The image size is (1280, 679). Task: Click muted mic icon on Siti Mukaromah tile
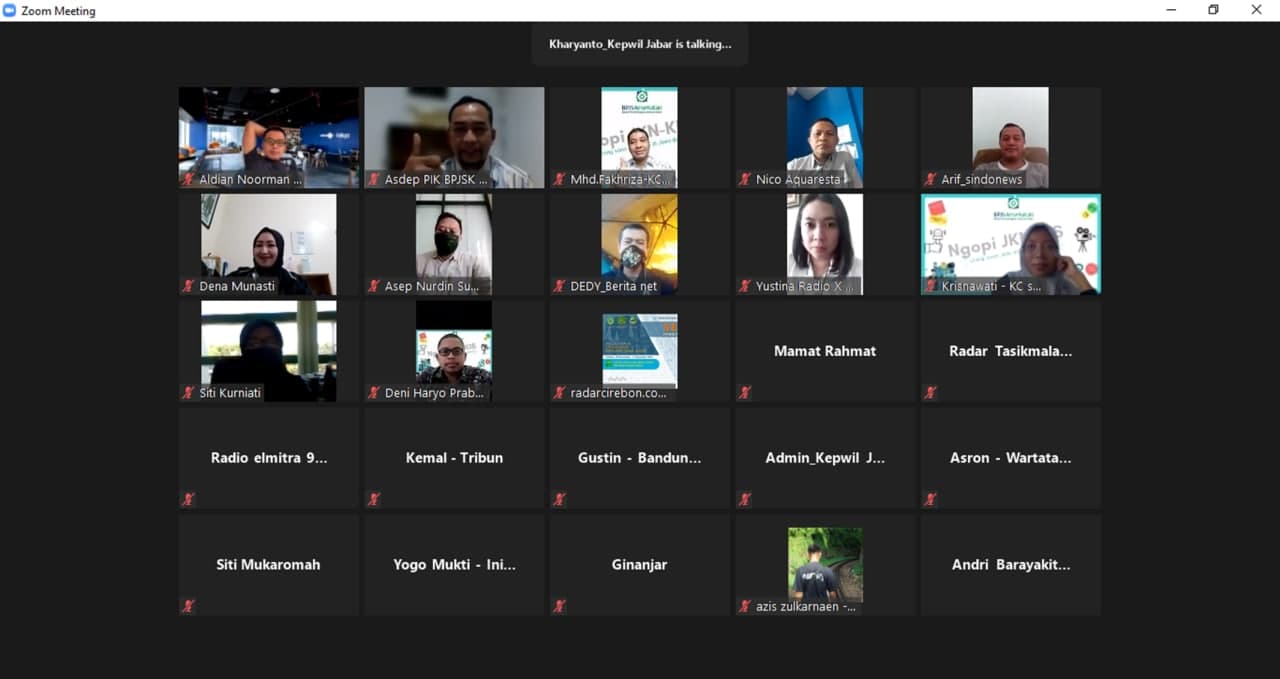[x=188, y=606]
